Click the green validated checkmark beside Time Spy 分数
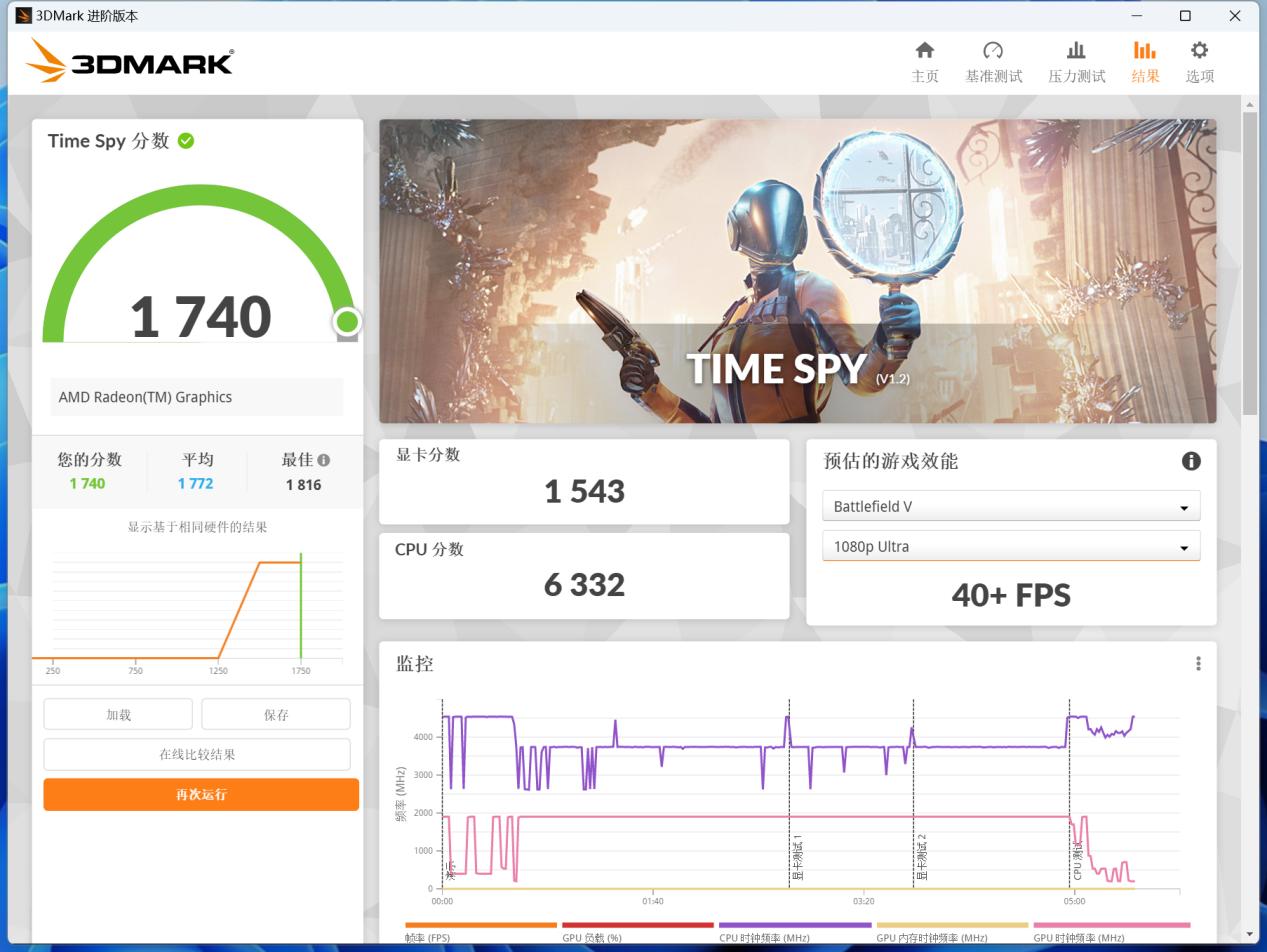Screen dimensions: 1267x952 (186, 141)
